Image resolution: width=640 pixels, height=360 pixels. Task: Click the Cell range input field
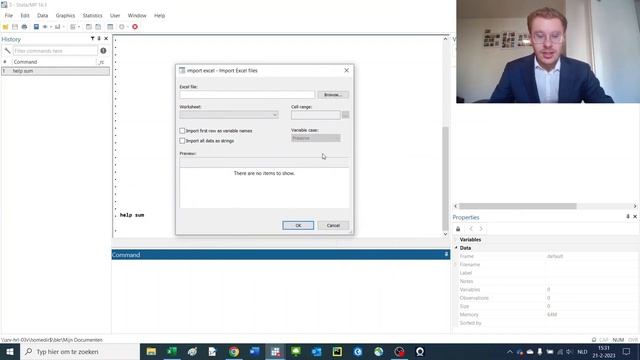(316, 115)
